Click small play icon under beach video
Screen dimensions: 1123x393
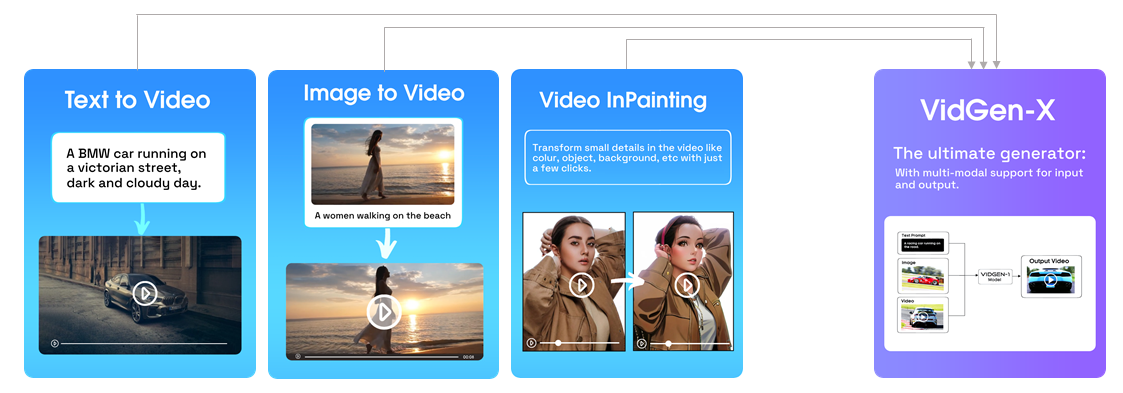click(x=298, y=356)
